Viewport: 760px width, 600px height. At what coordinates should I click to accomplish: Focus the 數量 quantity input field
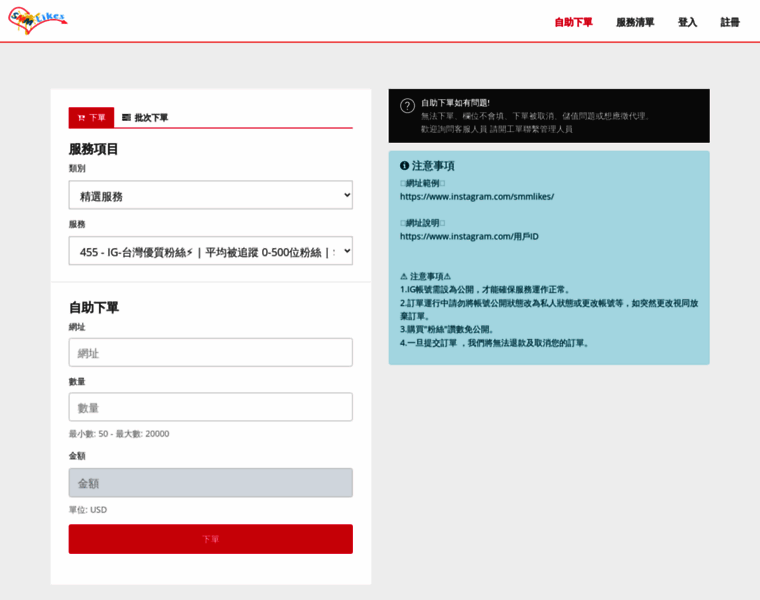[210, 408]
